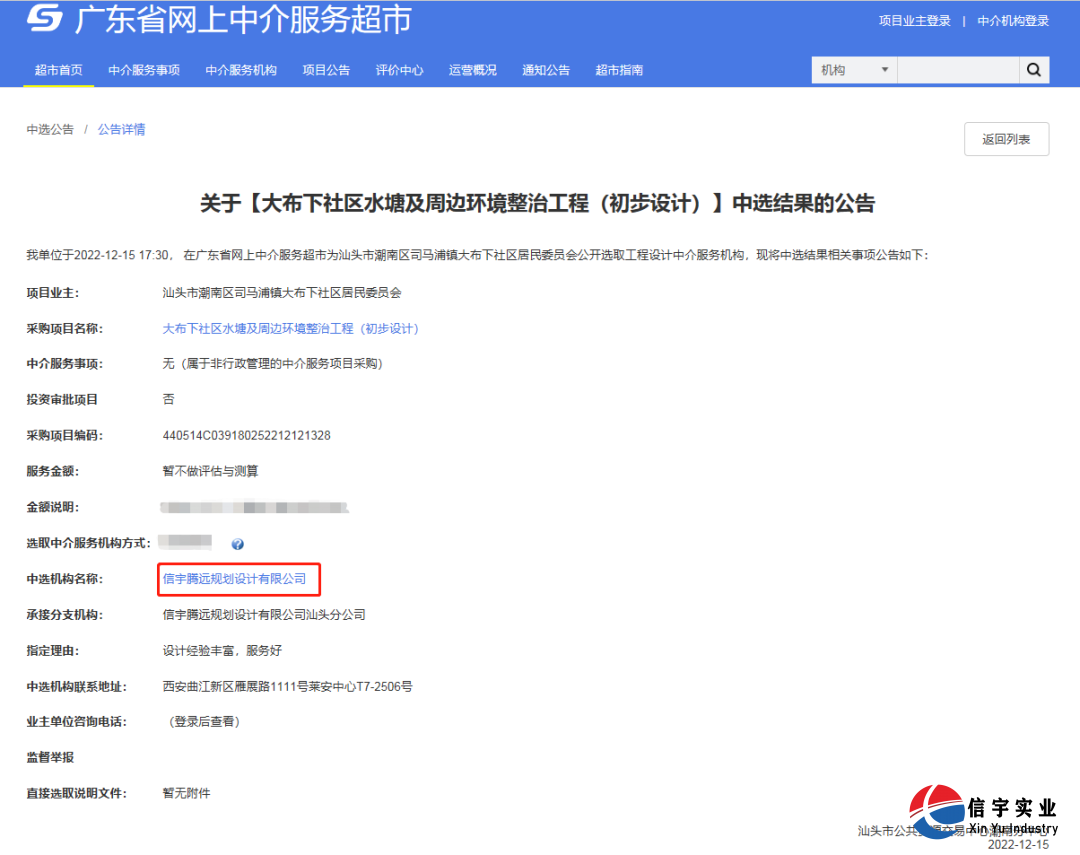The height and width of the screenshot is (855, 1080).
Task: Click the 公告详情 breadcrumb entry
Action: pyautogui.click(x=120, y=128)
